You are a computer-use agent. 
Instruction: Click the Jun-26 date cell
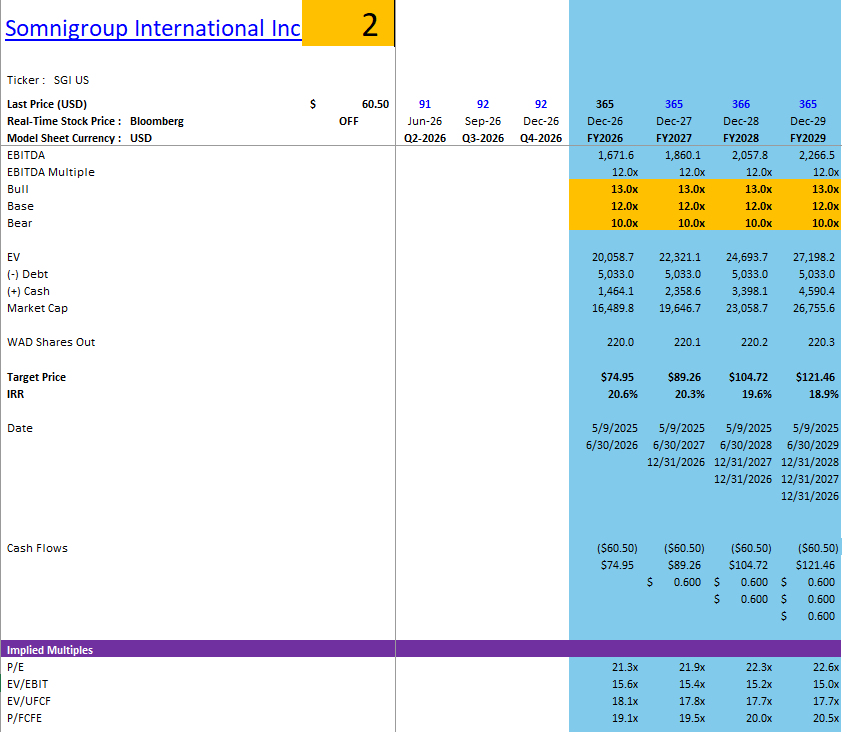click(425, 121)
